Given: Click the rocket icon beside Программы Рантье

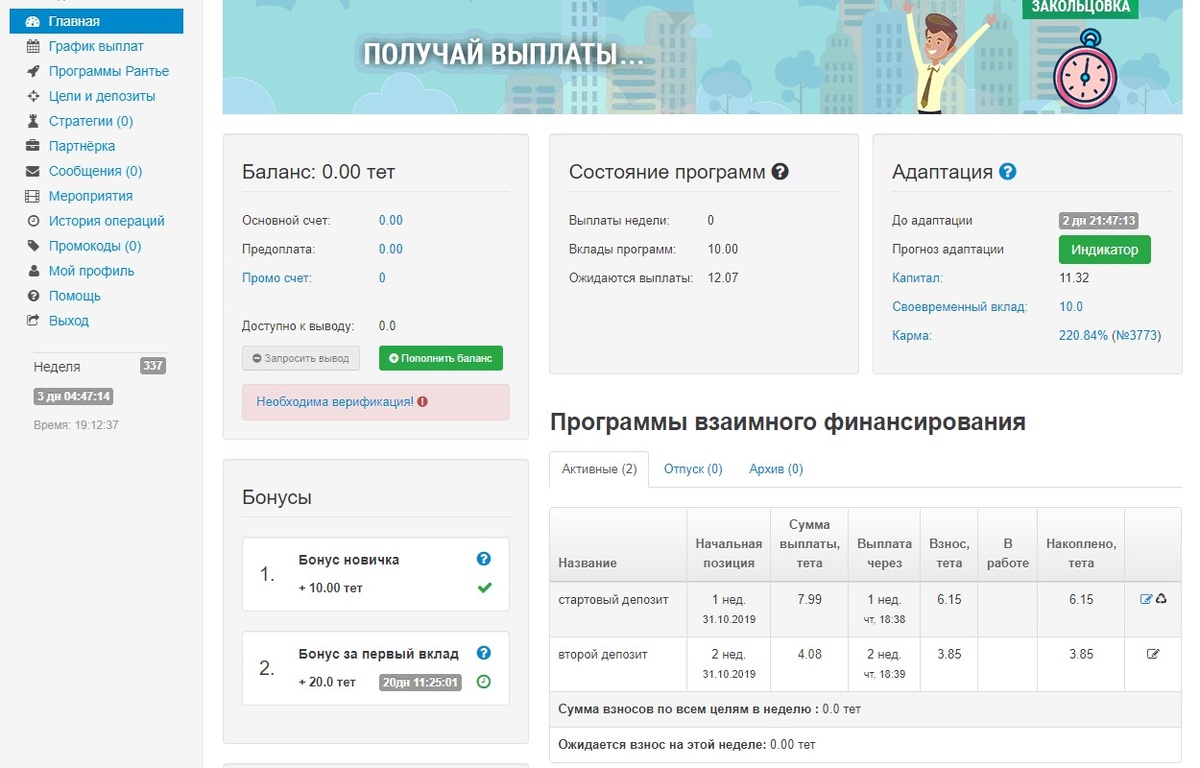Looking at the screenshot, I should tap(32, 71).
